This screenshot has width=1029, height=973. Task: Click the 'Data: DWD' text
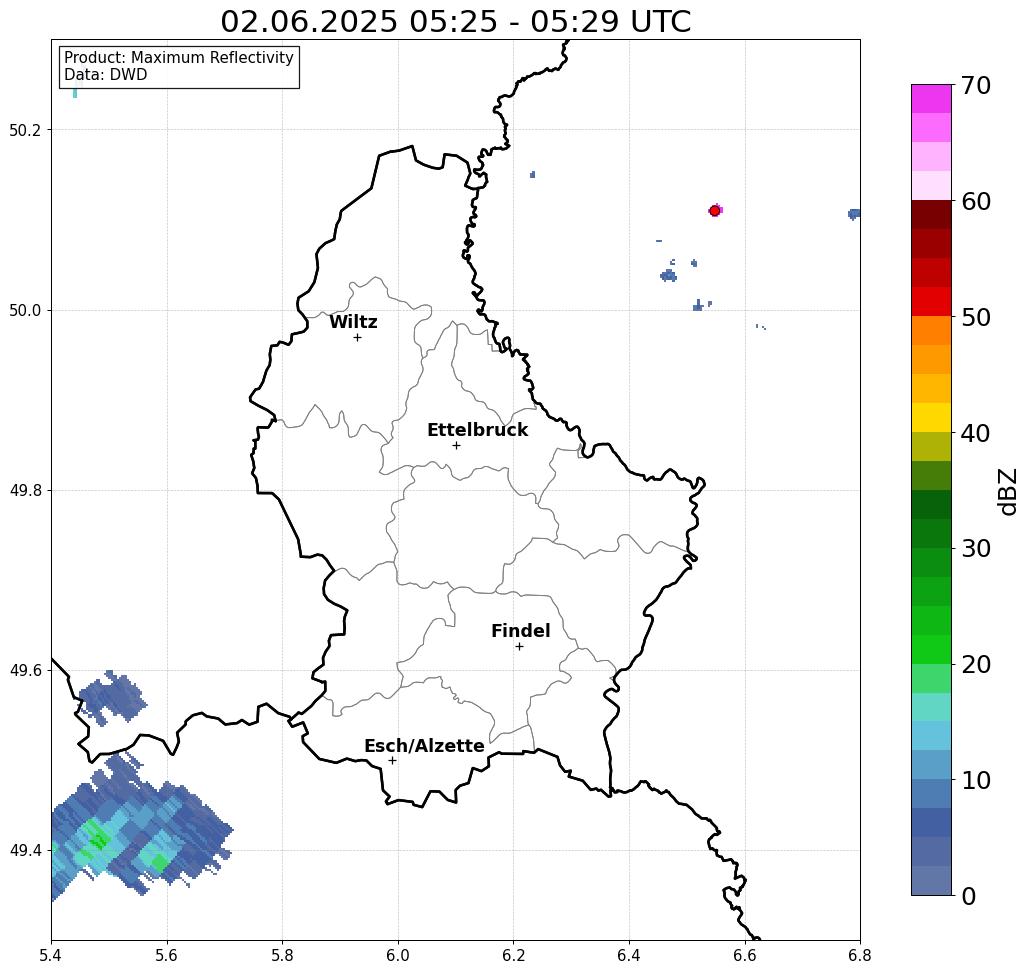[x=106, y=75]
